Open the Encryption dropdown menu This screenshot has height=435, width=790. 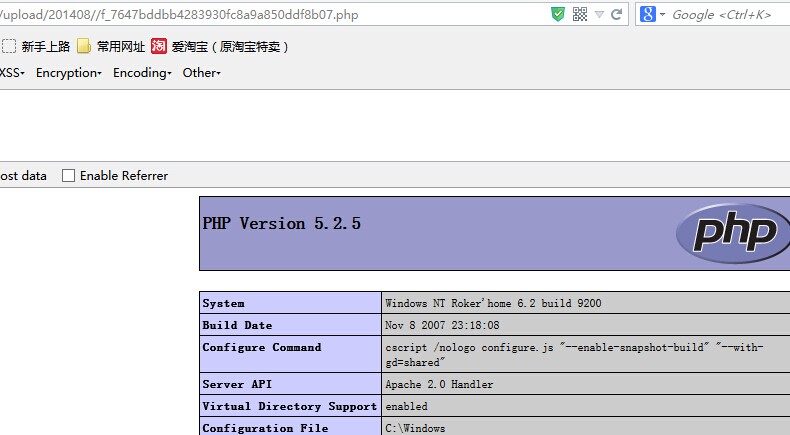click(x=69, y=73)
